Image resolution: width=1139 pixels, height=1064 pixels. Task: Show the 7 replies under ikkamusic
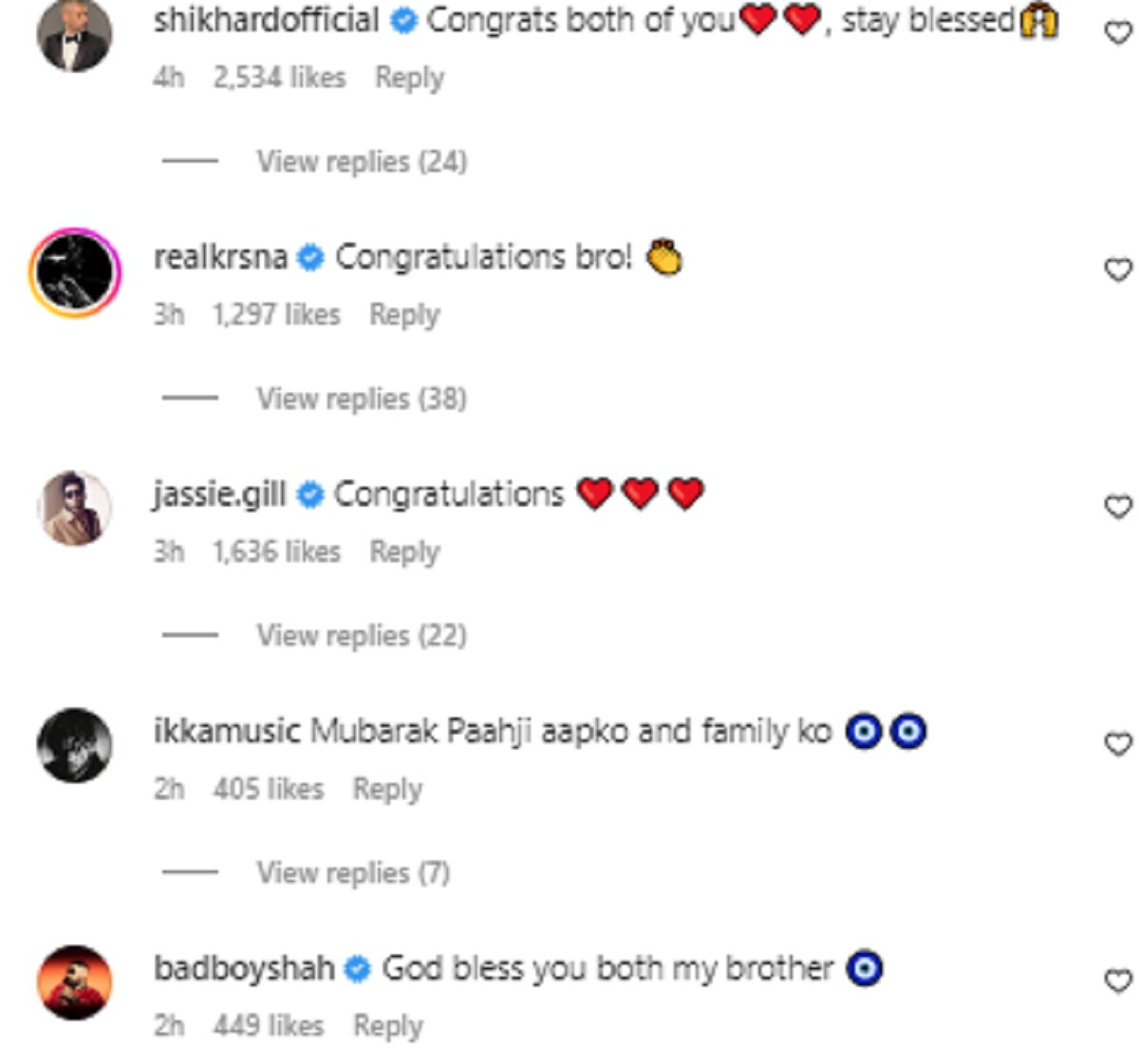click(x=352, y=872)
